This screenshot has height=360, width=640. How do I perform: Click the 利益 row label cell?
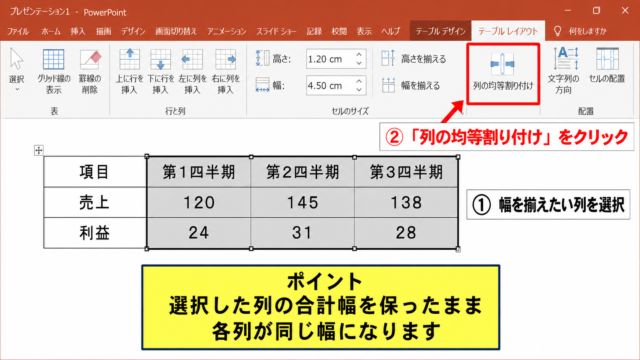click(x=95, y=233)
